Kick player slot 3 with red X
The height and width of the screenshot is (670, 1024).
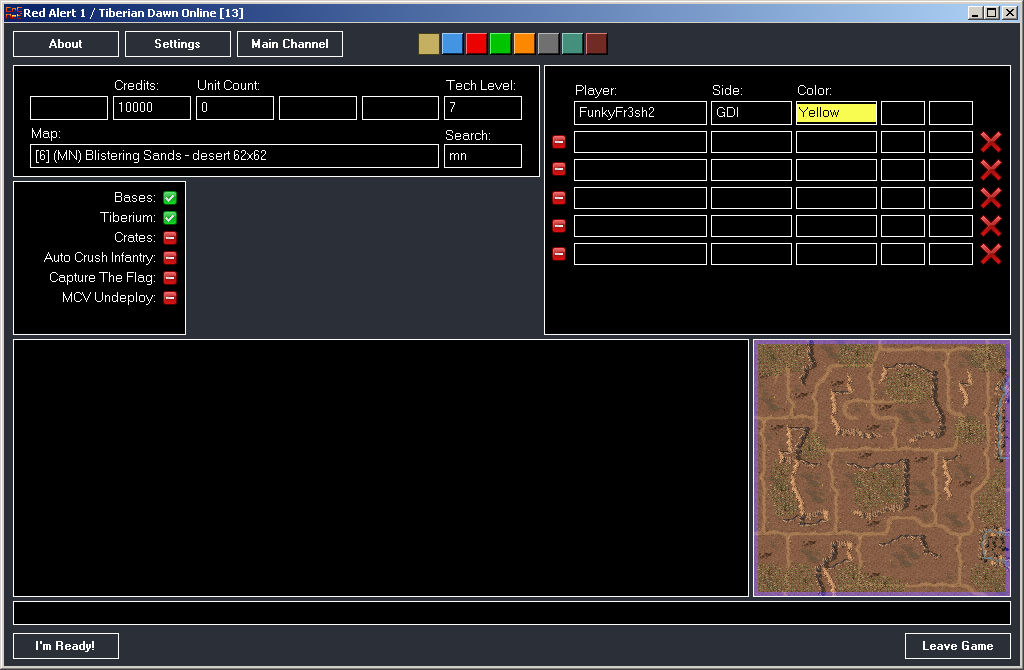[x=991, y=169]
